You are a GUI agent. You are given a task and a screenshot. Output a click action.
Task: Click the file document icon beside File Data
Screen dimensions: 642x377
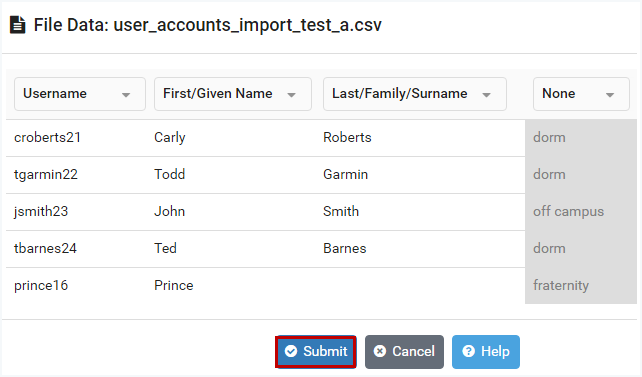coord(18,25)
